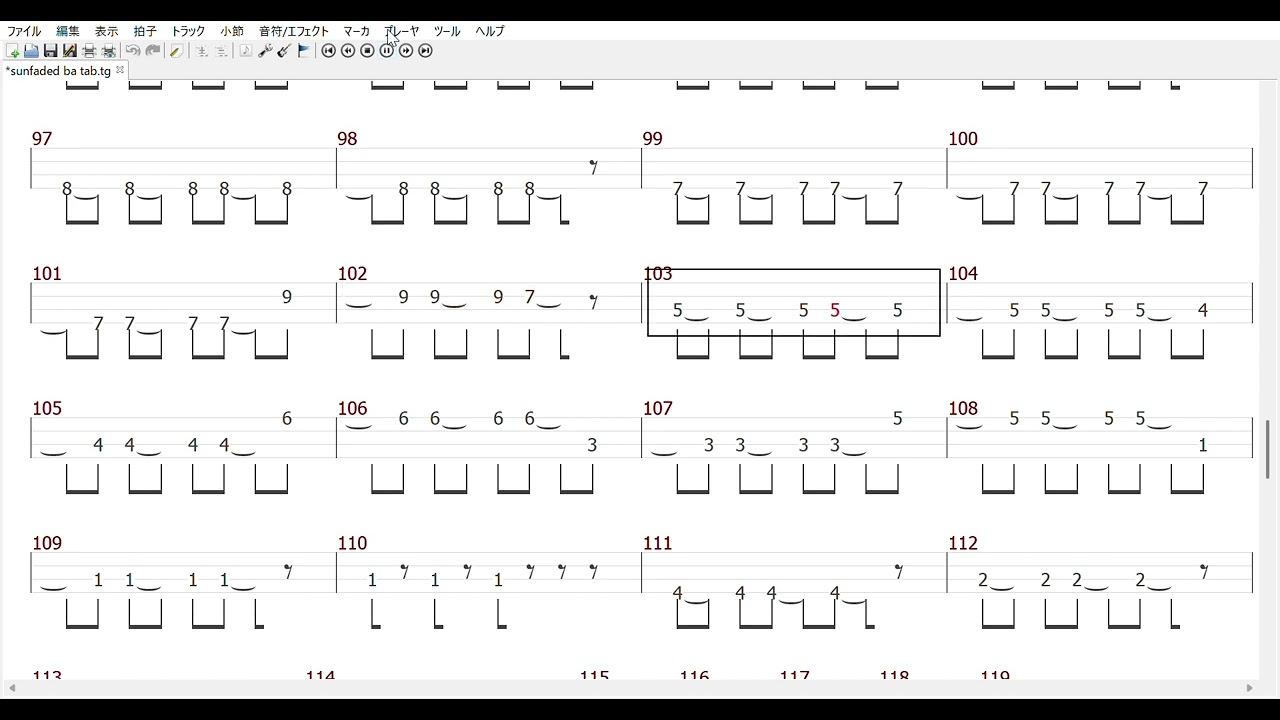Close the sunfaded ba tab.tg tab

point(120,70)
